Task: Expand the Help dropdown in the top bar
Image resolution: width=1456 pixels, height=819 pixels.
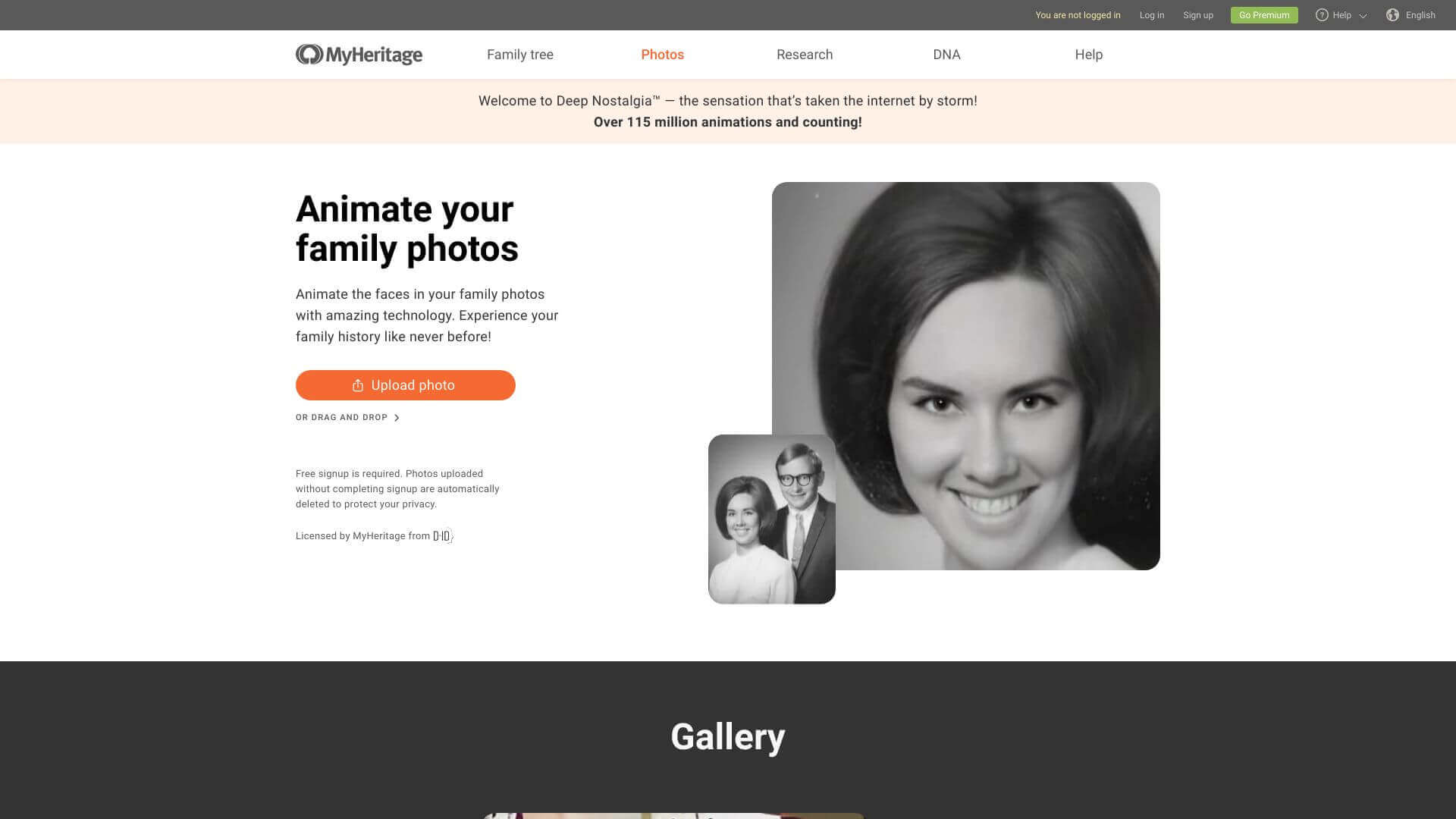Action: (x=1341, y=15)
